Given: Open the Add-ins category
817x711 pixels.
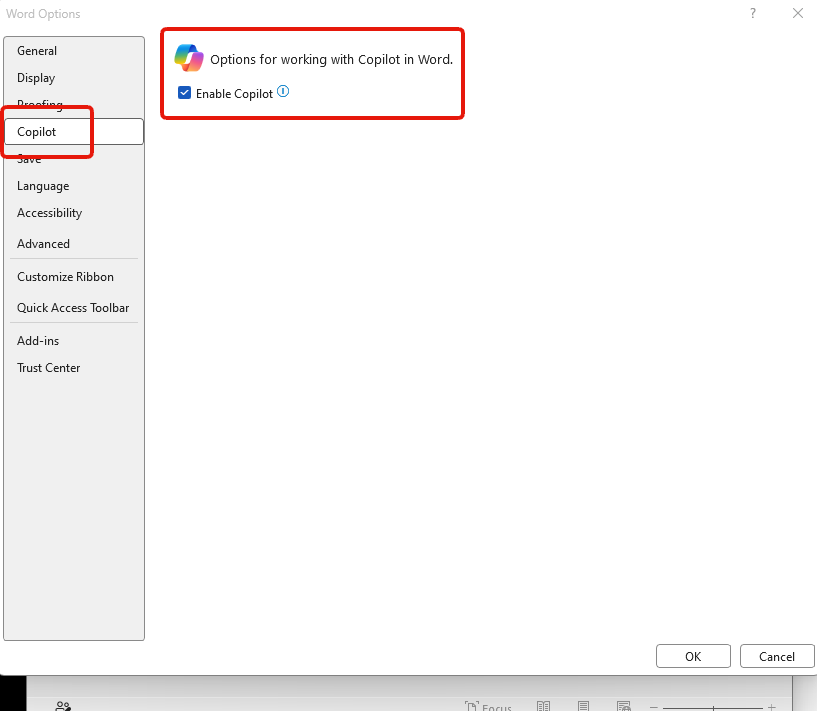Looking at the screenshot, I should coord(74,341).
